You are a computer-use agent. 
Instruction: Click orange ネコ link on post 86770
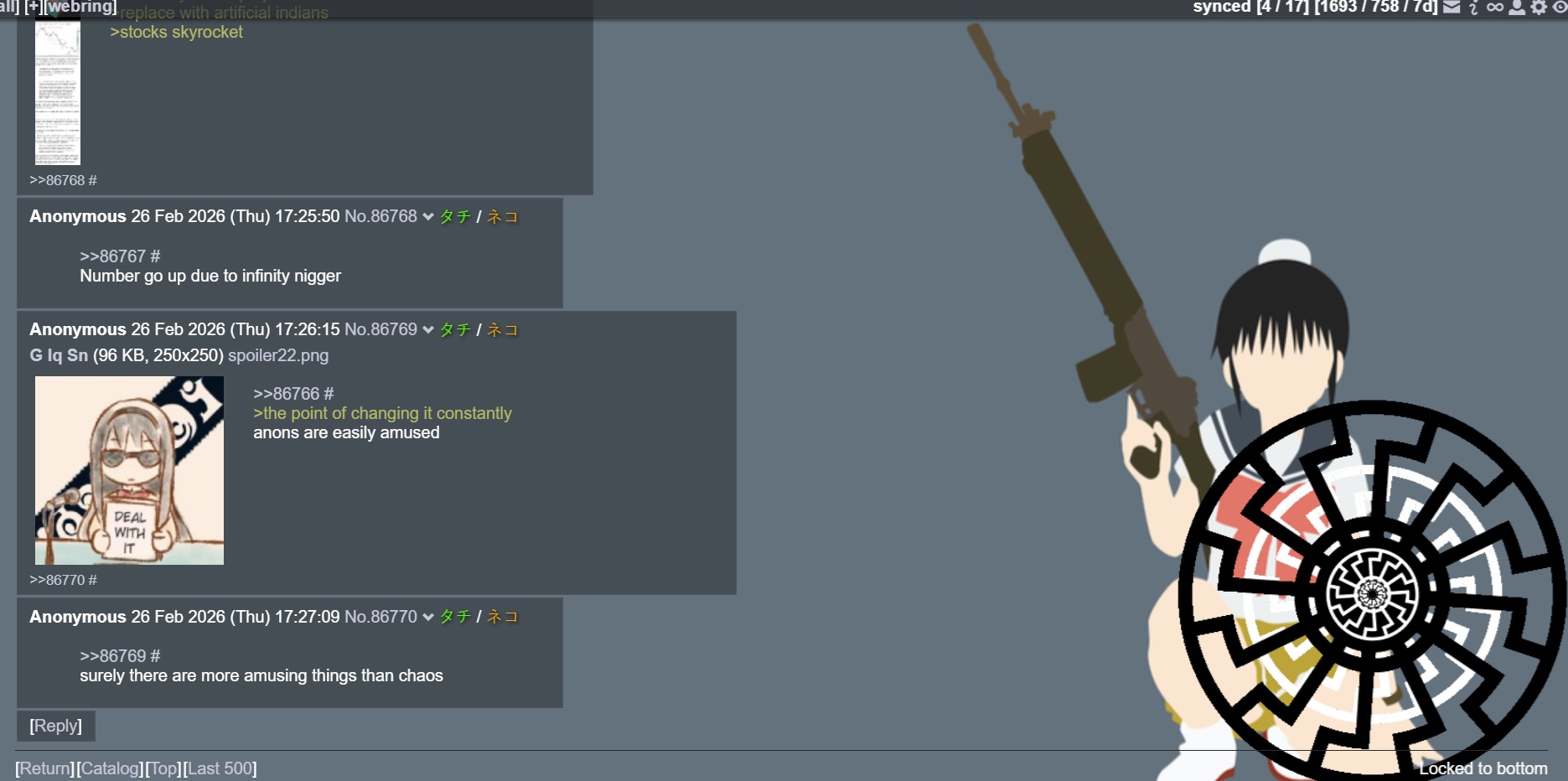pyautogui.click(x=502, y=617)
